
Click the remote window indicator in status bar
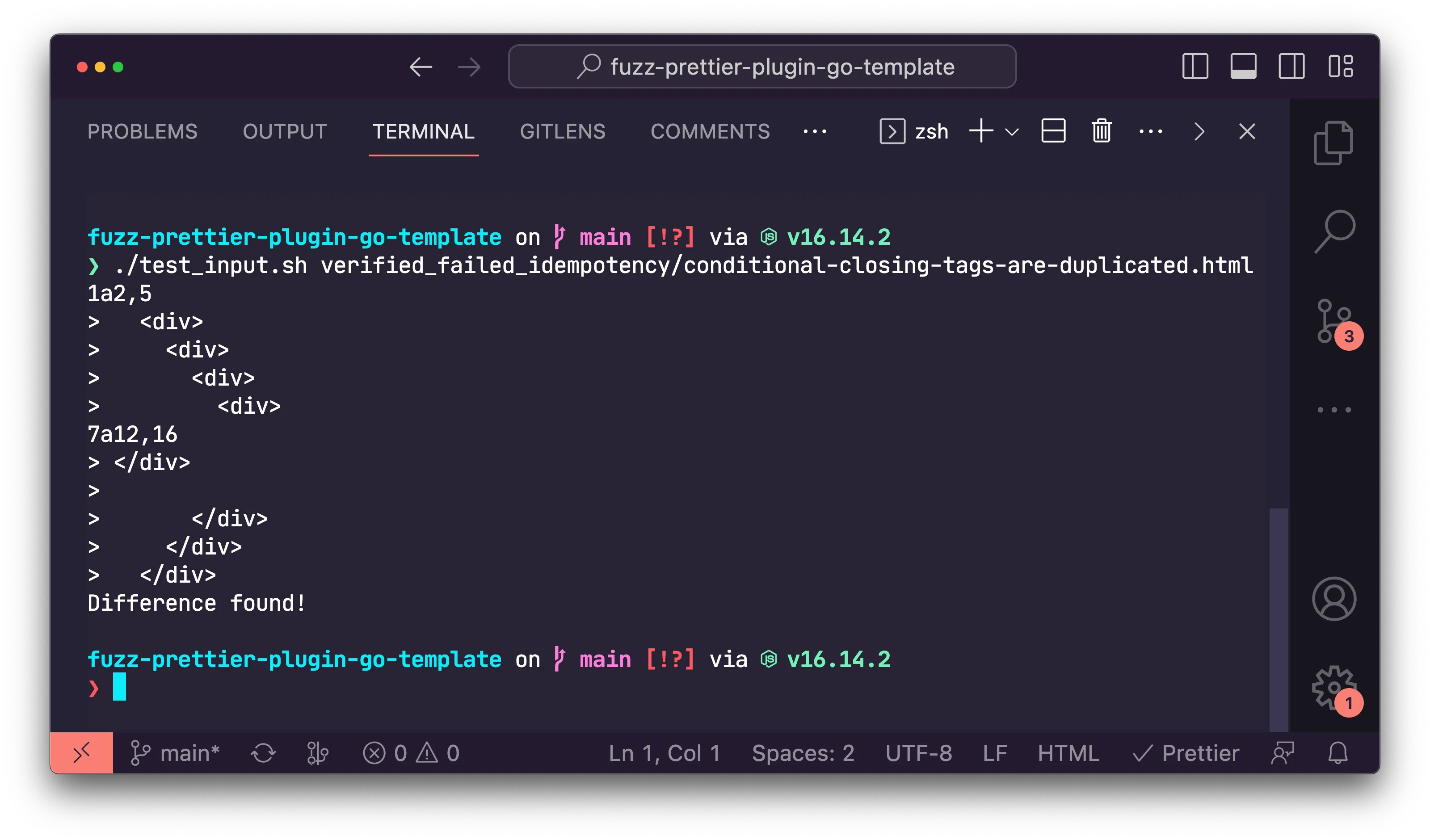click(82, 753)
